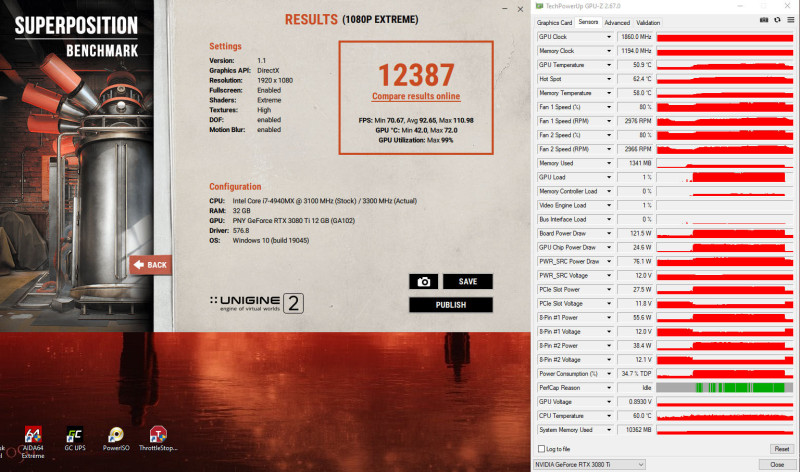Viewport: 800px width, 472px height.
Task: Click the PCIe Slot Power value 27.5 W
Action: pos(635,289)
